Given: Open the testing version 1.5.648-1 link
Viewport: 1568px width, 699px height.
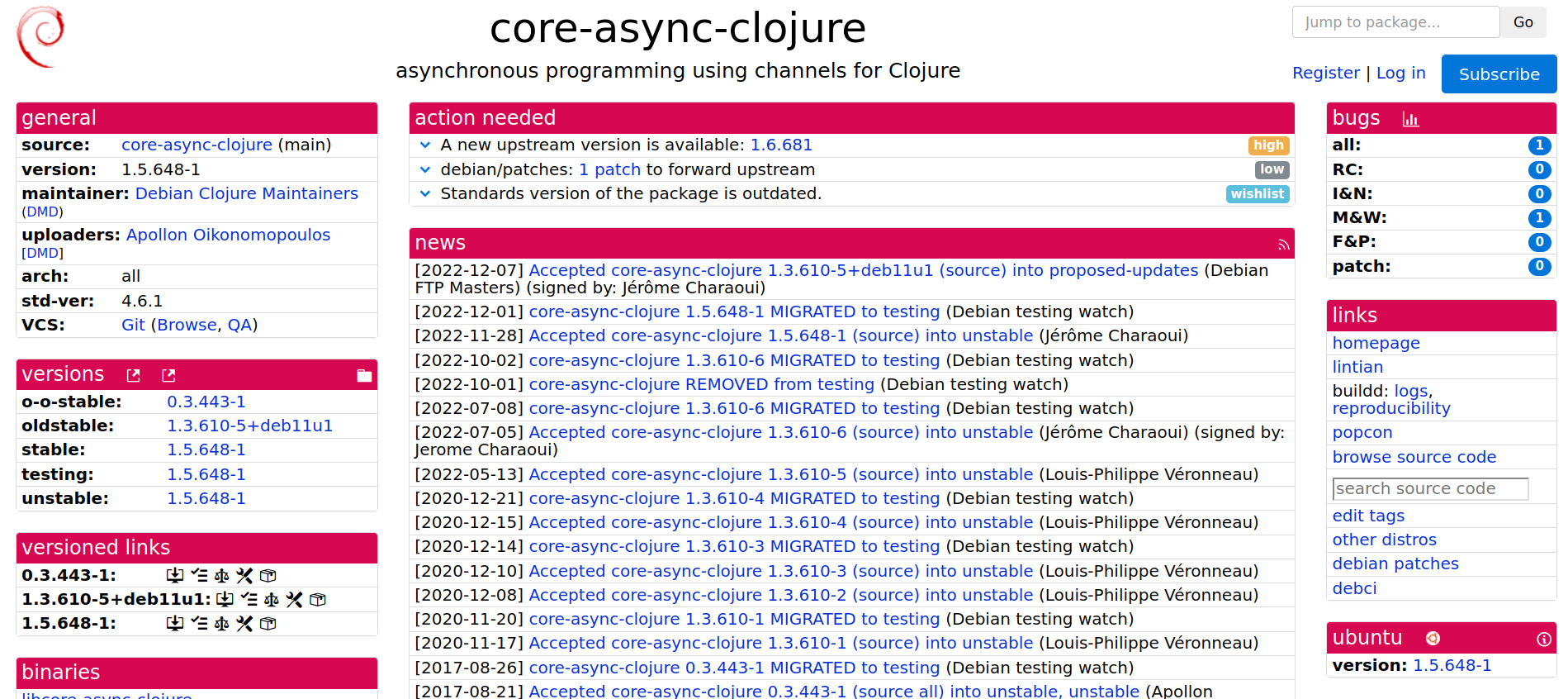Looking at the screenshot, I should coord(206,475).
